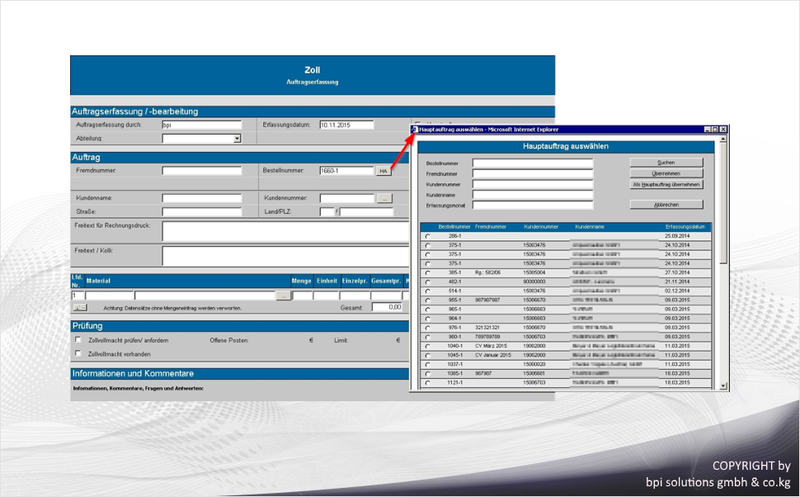The height and width of the screenshot is (497, 800).
Task: Click the Fremdnummer field in the Zoll form
Action: point(202,171)
